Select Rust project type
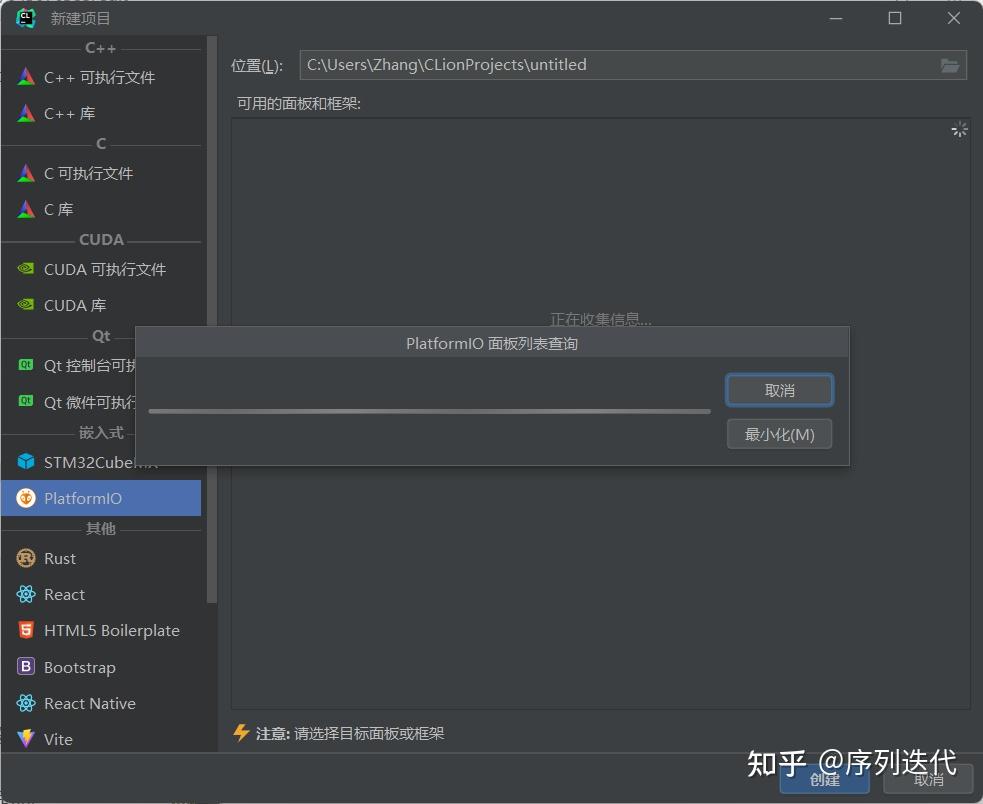 (101, 558)
